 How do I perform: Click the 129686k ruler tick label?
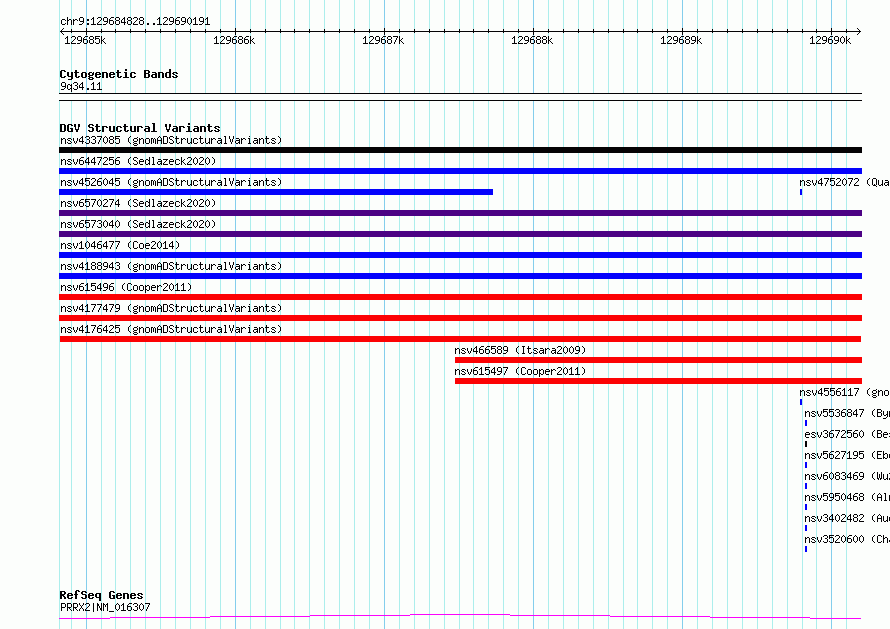click(x=234, y=40)
